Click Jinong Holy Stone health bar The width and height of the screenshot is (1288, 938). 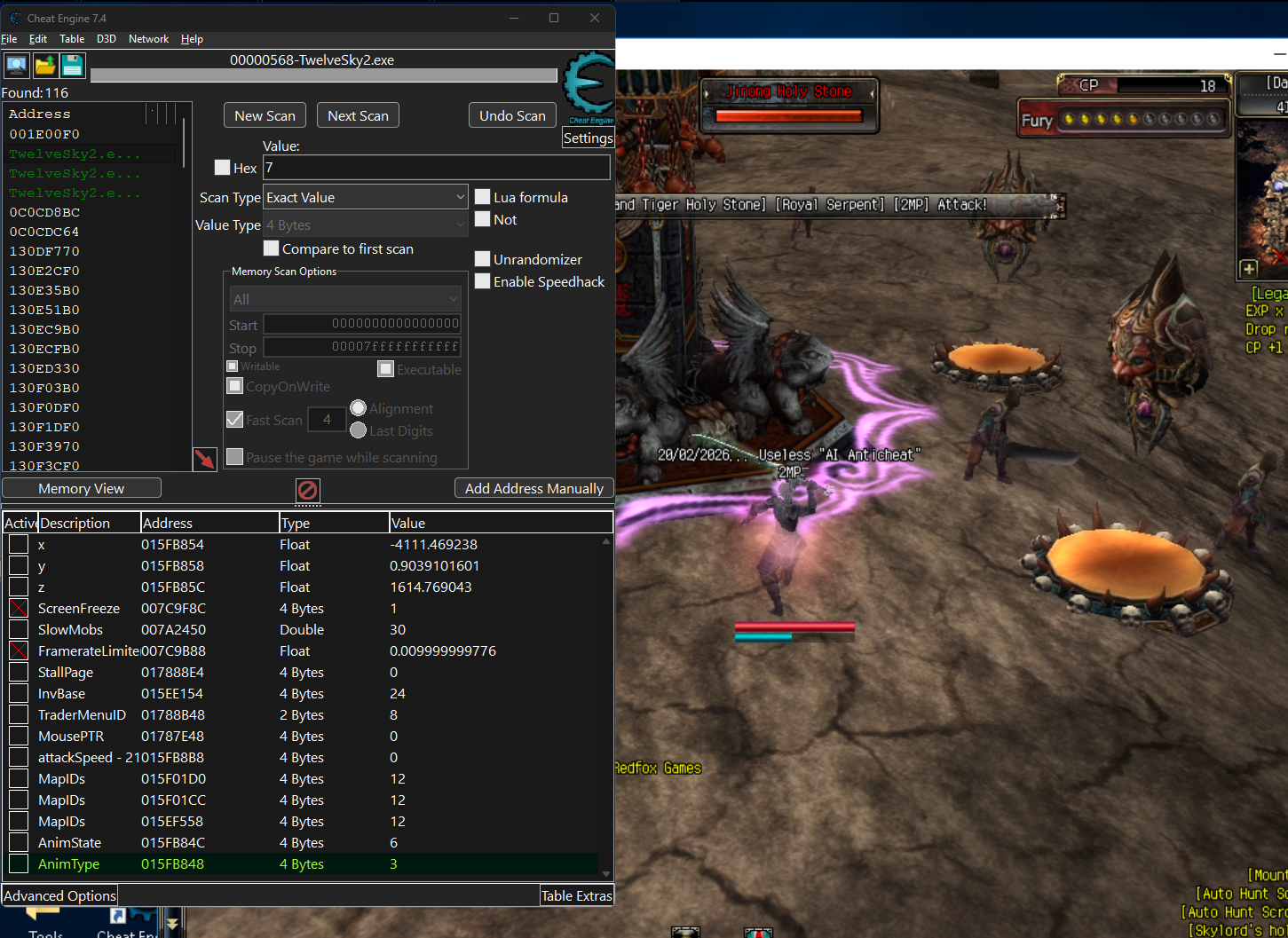tap(788, 115)
